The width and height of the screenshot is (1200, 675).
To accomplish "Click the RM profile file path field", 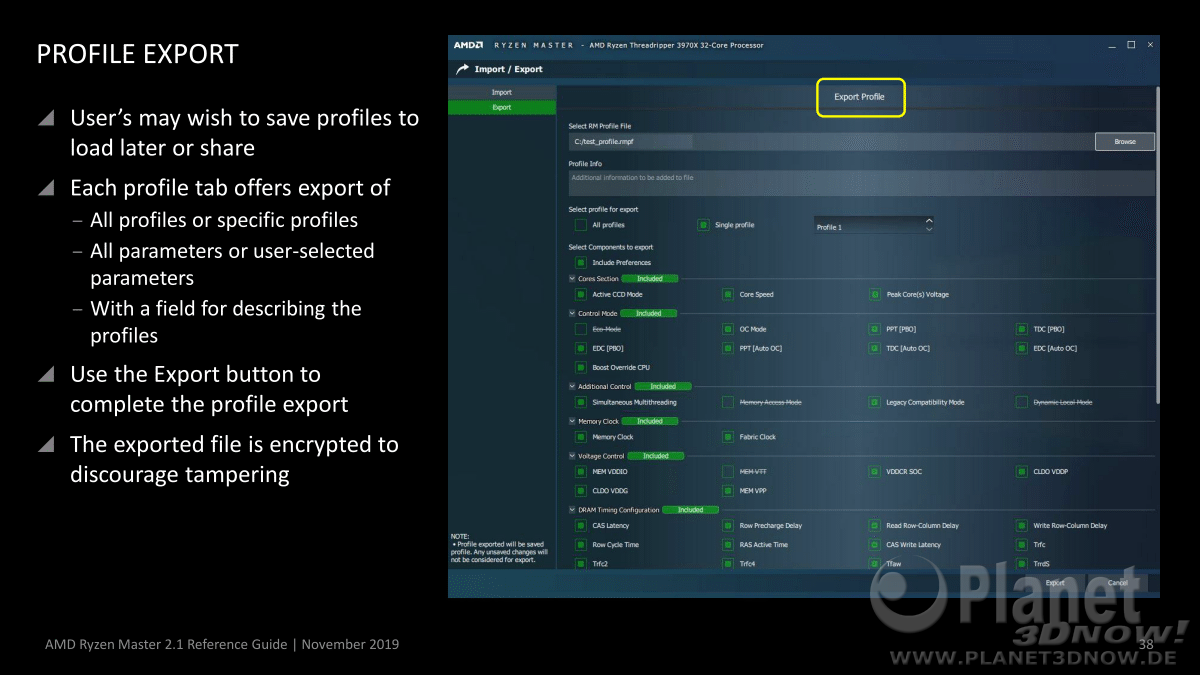I will tap(831, 142).
